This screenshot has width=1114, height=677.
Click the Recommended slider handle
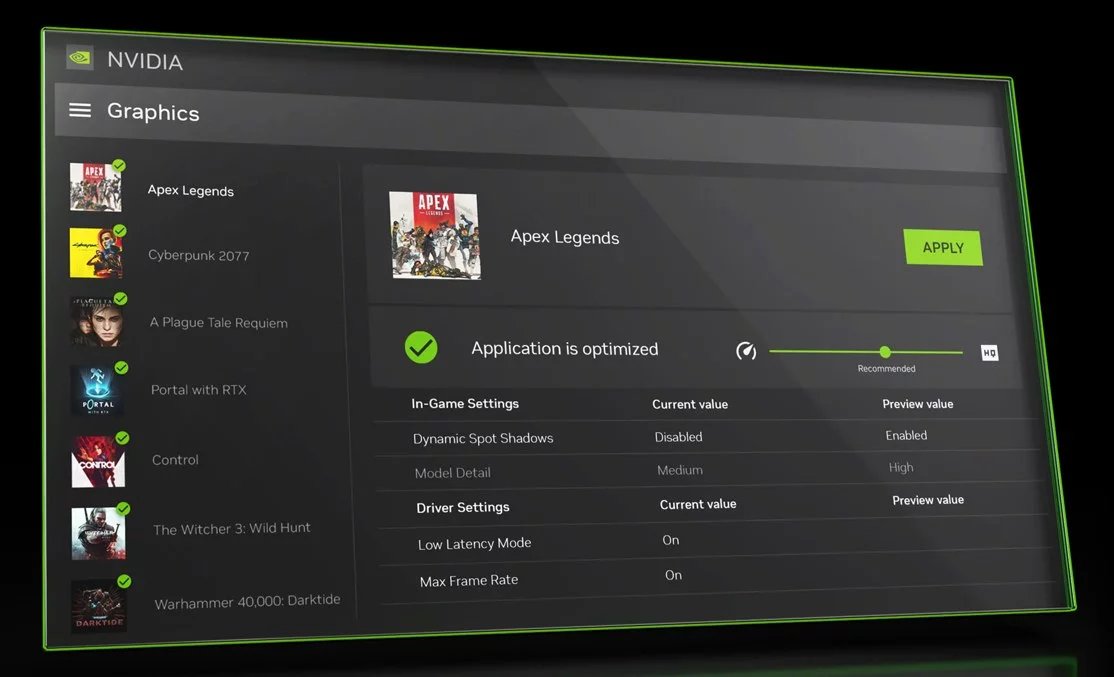pyautogui.click(x=884, y=352)
